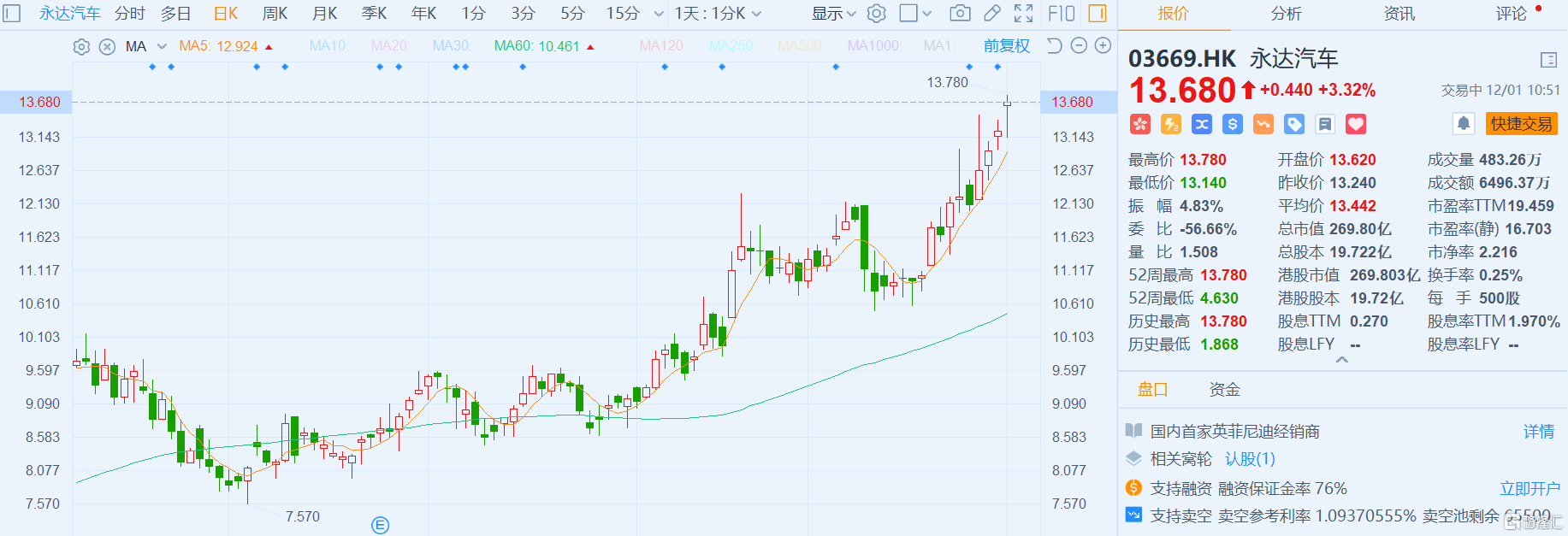1568x536 pixels.
Task: Open the price alert bell
Action: (x=1464, y=124)
